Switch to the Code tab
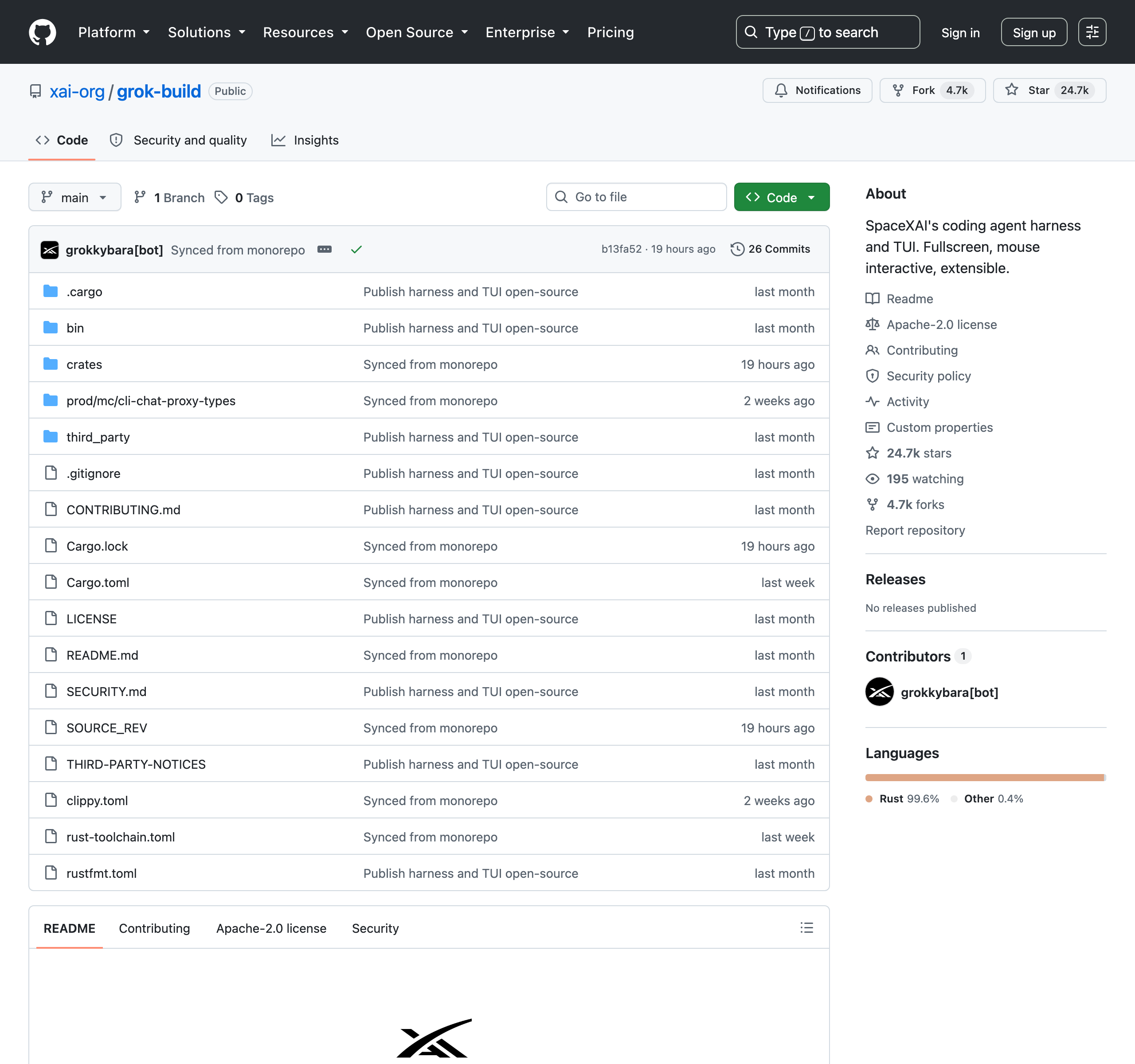 tap(62, 140)
